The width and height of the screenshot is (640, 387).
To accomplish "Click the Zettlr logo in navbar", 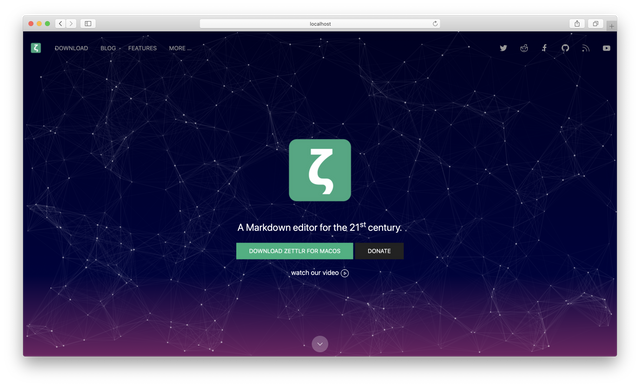I will tap(36, 48).
